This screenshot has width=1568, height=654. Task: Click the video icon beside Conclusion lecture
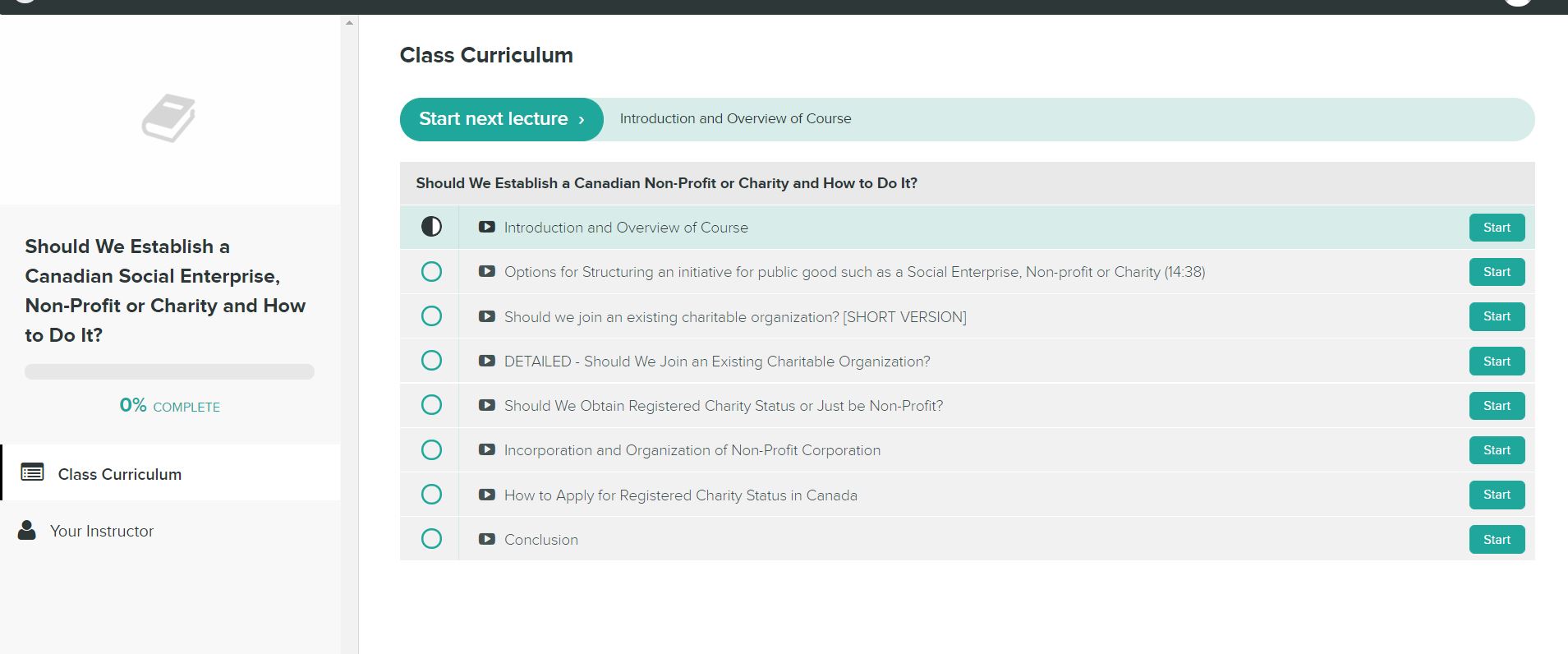coord(487,539)
